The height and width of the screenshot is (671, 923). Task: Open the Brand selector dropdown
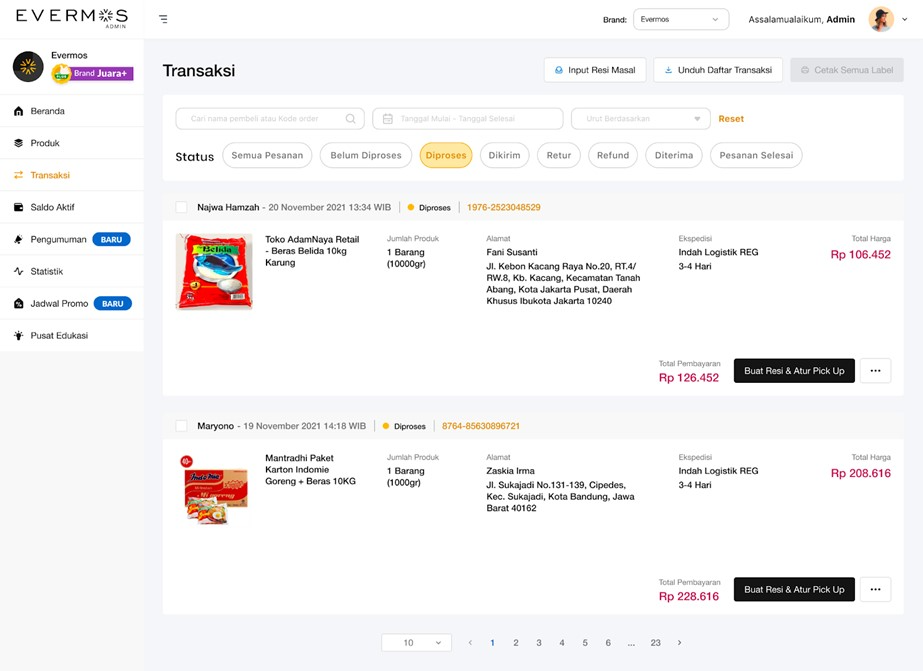click(x=680, y=18)
